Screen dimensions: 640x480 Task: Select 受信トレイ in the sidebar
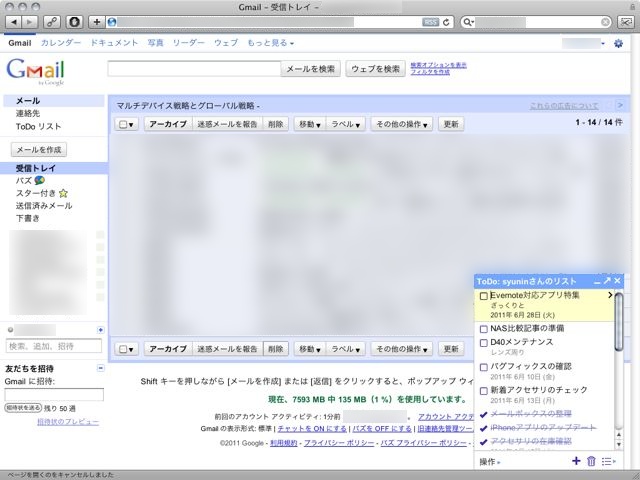point(36,168)
